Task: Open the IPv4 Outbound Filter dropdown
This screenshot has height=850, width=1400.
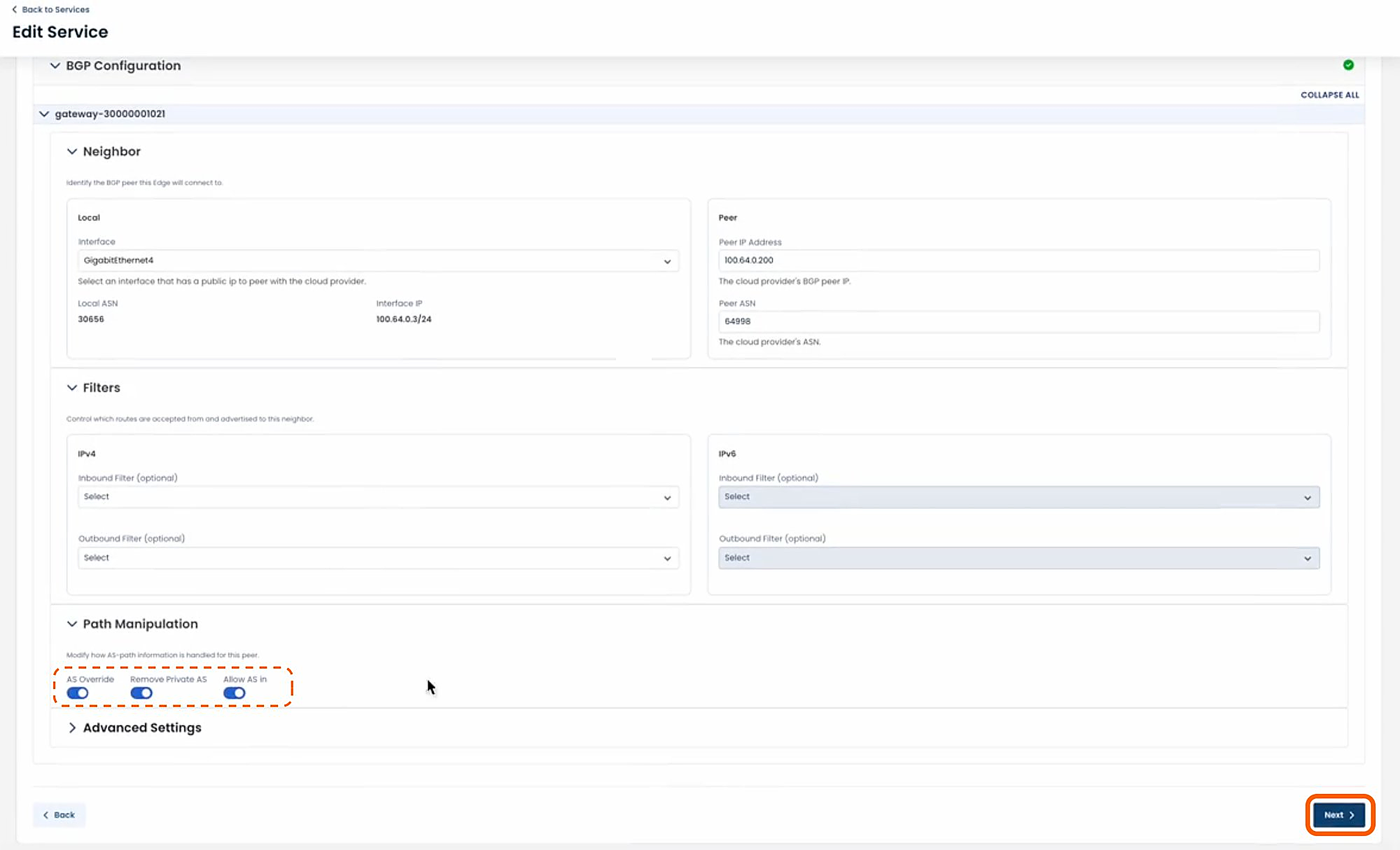Action: point(378,558)
